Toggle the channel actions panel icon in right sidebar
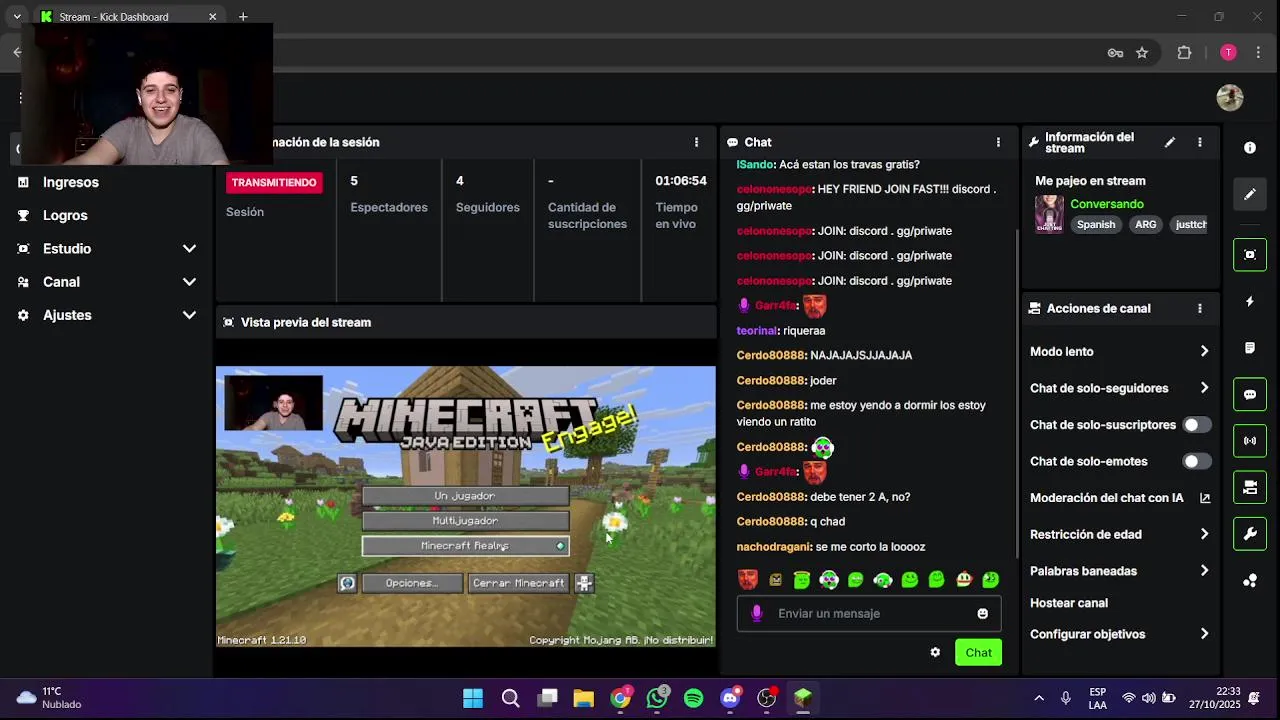The width and height of the screenshot is (1280, 720). tap(1250, 487)
